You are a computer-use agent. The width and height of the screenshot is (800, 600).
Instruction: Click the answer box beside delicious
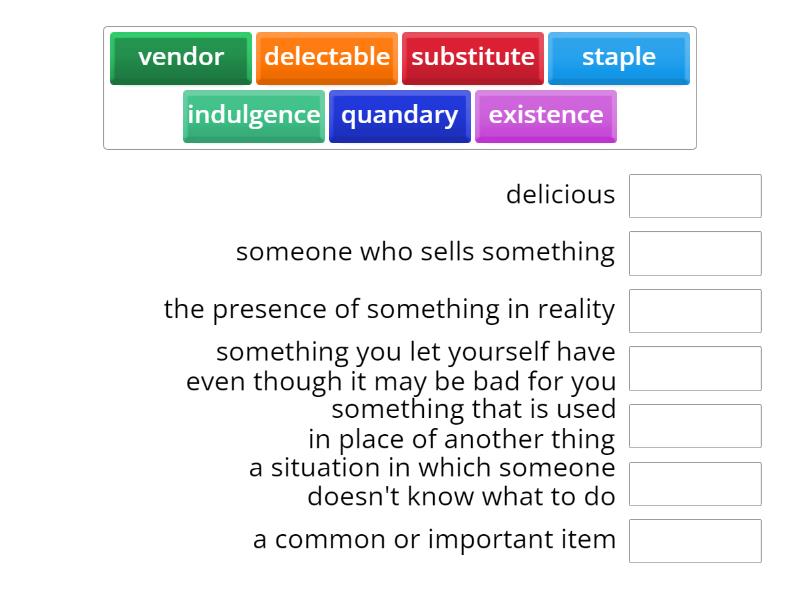pyautogui.click(x=695, y=196)
